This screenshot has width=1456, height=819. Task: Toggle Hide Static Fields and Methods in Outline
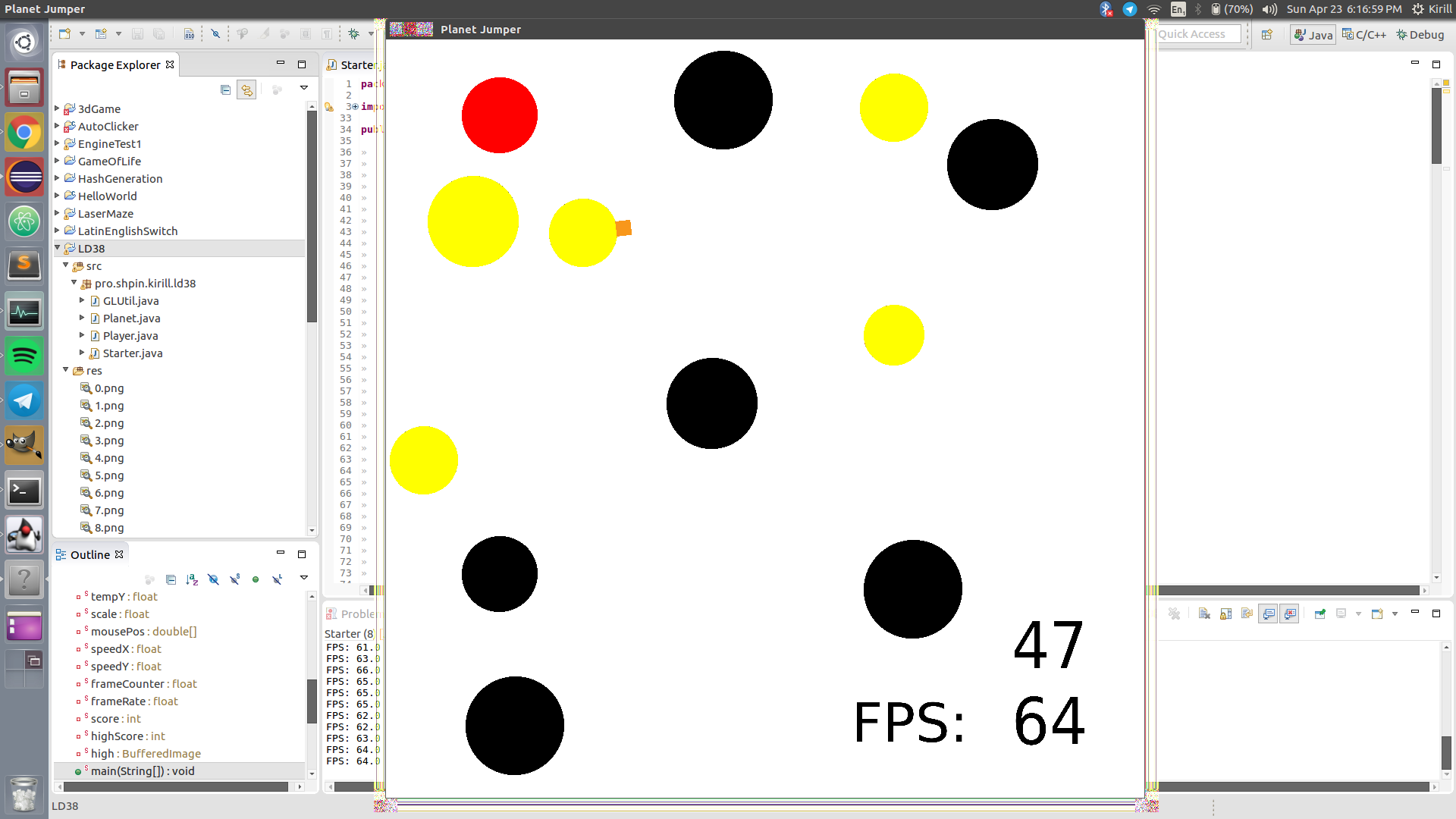pyautogui.click(x=234, y=579)
